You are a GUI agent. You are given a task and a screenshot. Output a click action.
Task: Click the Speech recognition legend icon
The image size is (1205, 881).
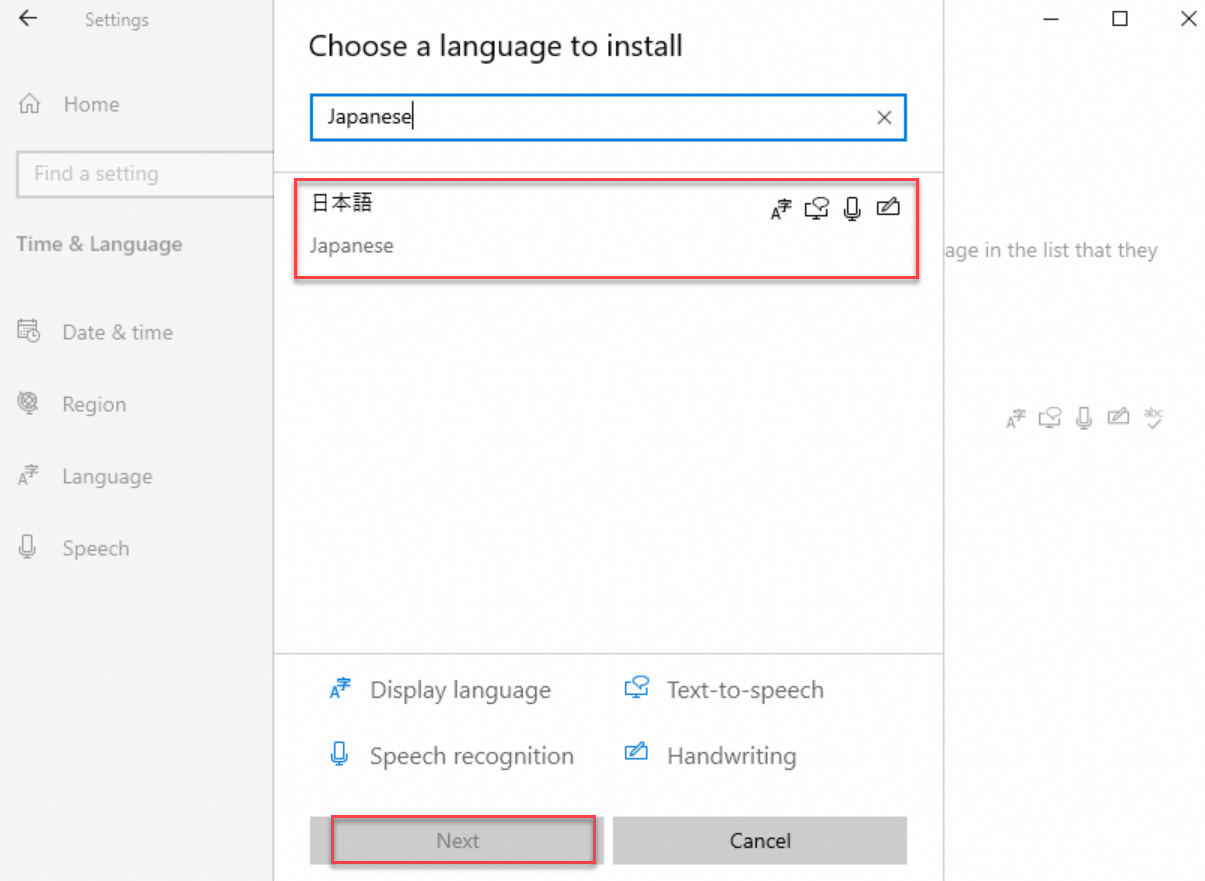[340, 755]
